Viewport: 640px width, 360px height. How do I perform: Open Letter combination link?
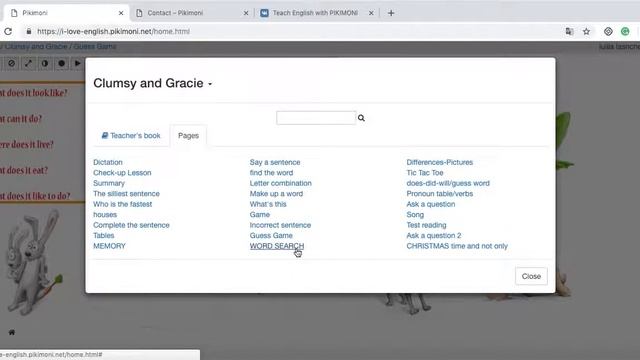[280, 183]
